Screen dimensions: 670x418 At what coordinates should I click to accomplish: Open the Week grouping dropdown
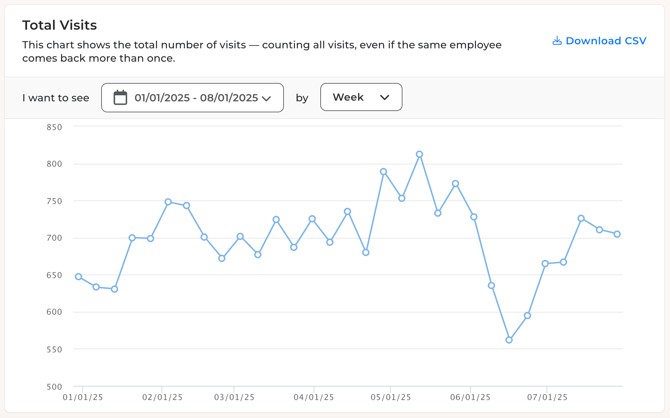361,97
